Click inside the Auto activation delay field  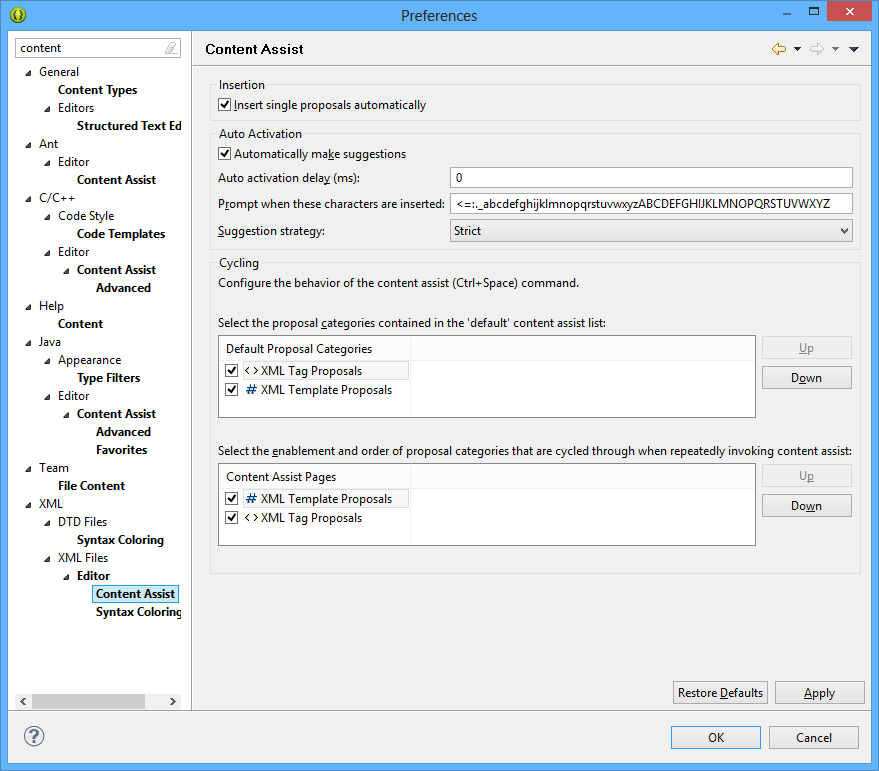tap(650, 177)
